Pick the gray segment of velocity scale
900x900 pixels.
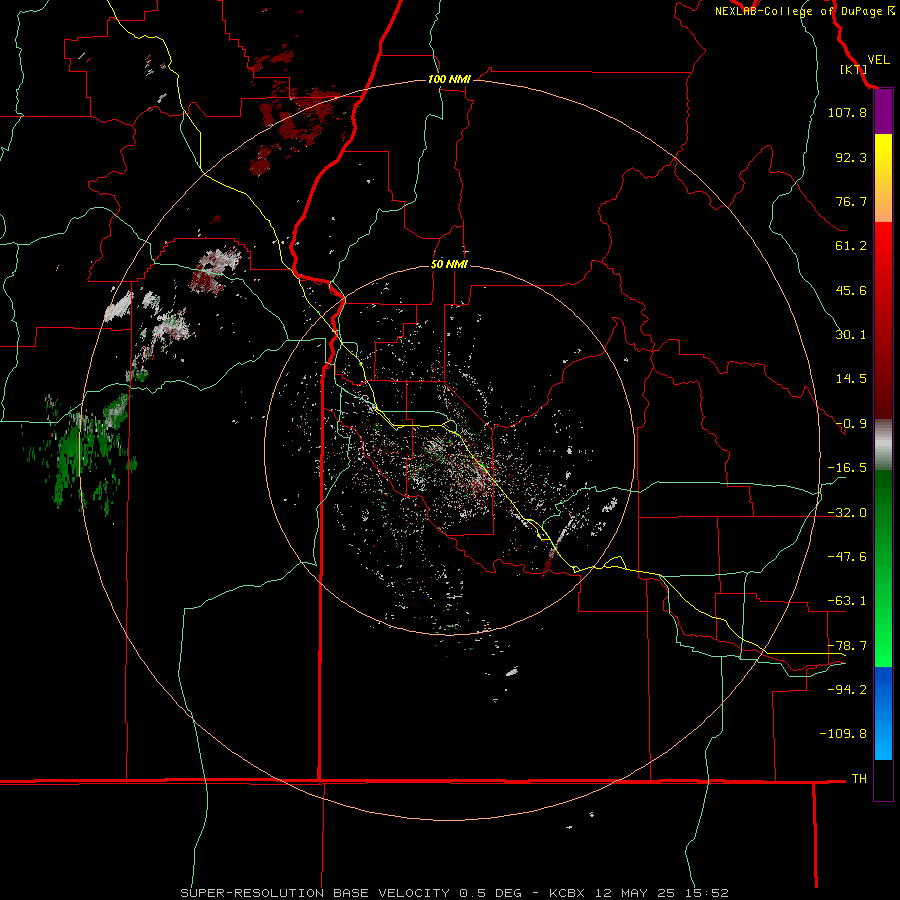(883, 445)
